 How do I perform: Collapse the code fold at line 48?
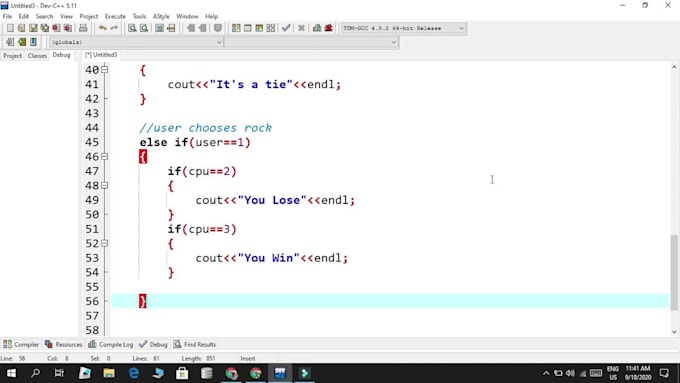pos(105,185)
